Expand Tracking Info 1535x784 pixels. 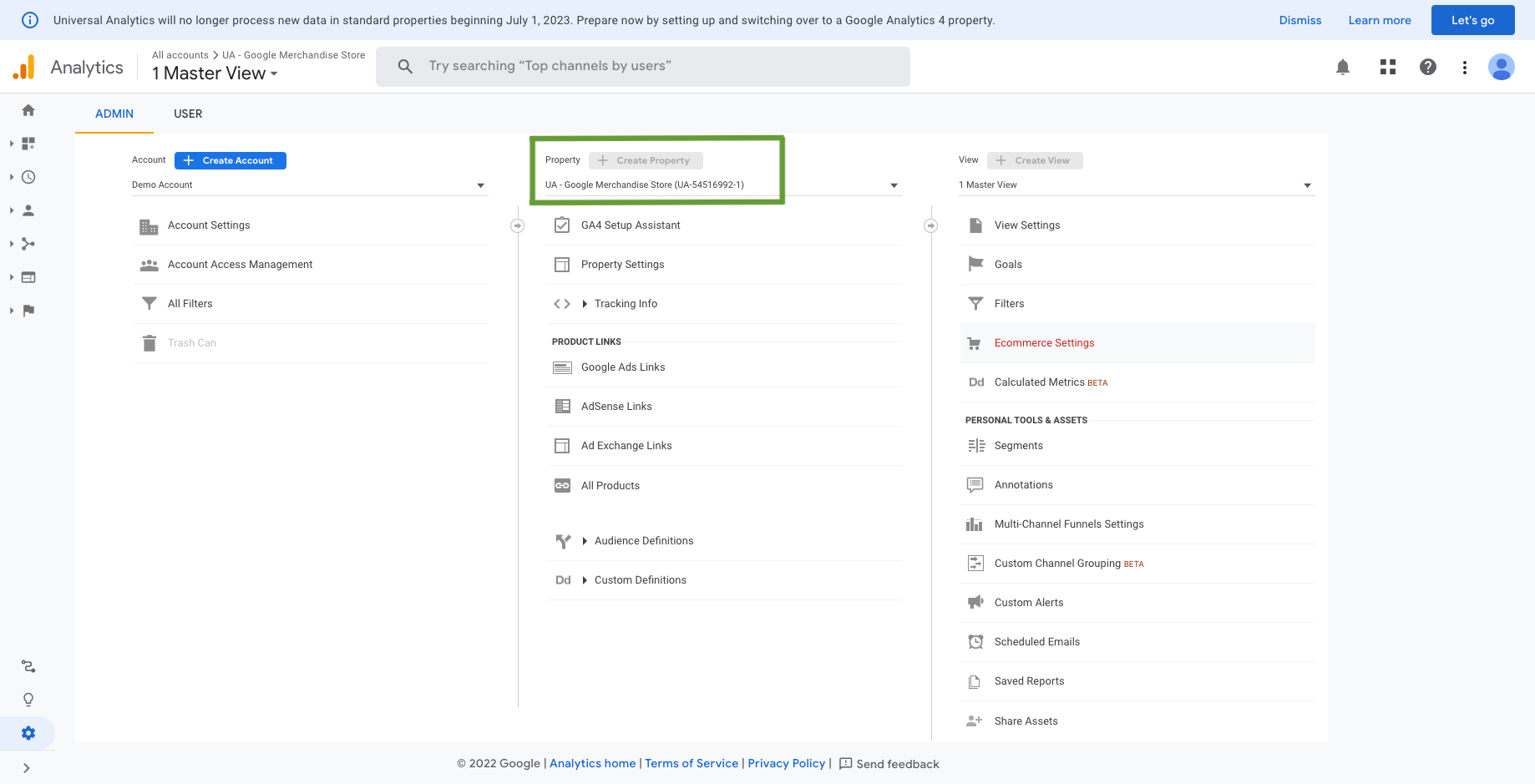tap(626, 304)
